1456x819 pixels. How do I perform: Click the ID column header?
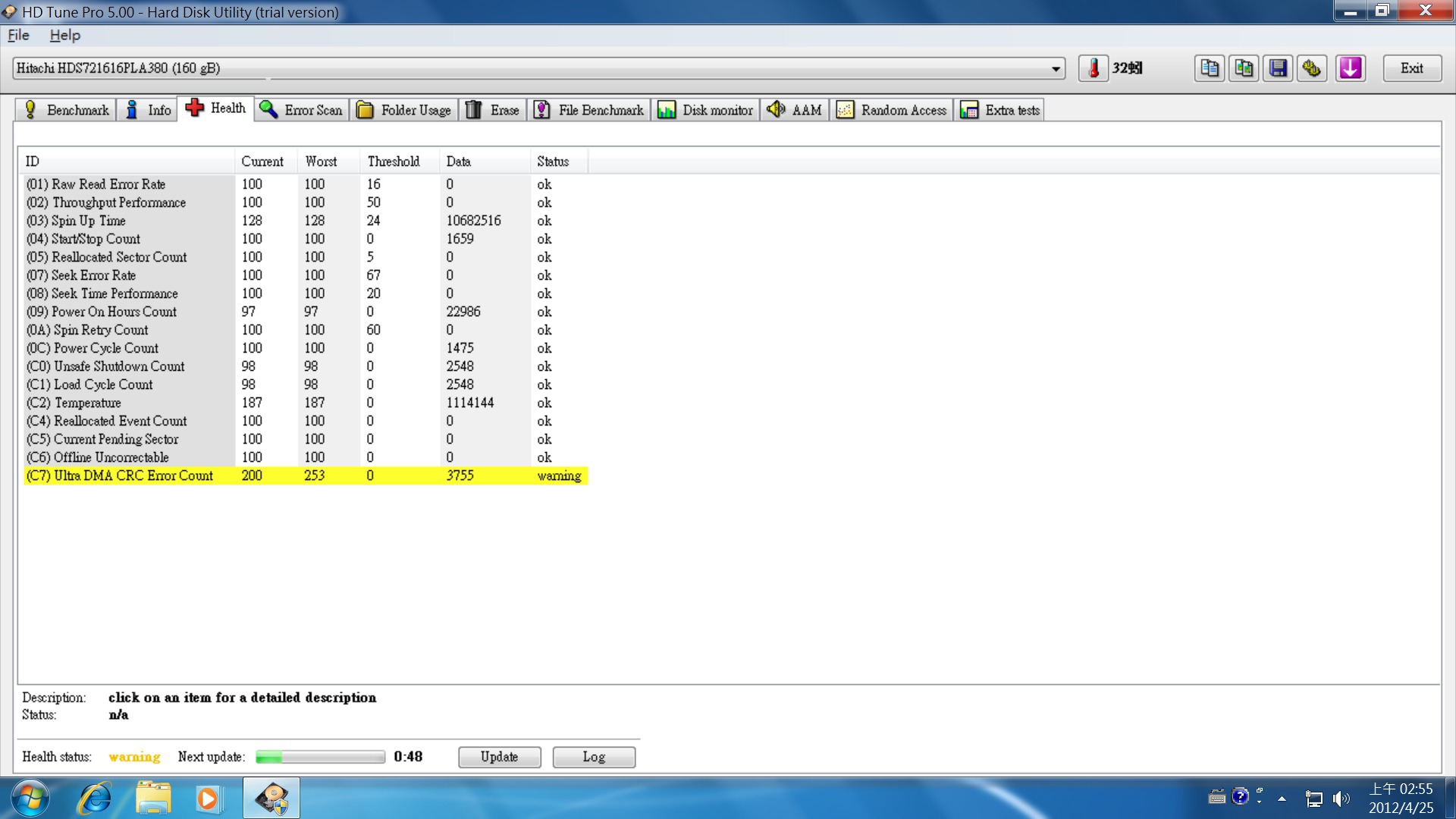click(x=127, y=162)
